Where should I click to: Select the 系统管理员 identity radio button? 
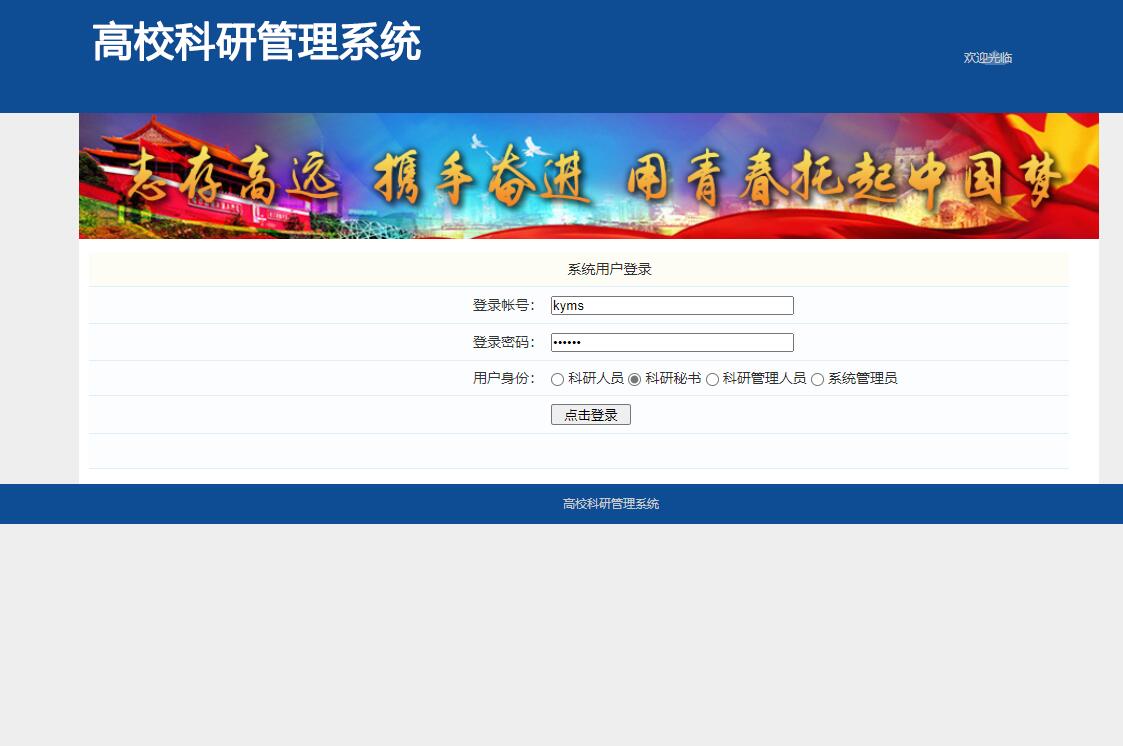click(x=819, y=379)
